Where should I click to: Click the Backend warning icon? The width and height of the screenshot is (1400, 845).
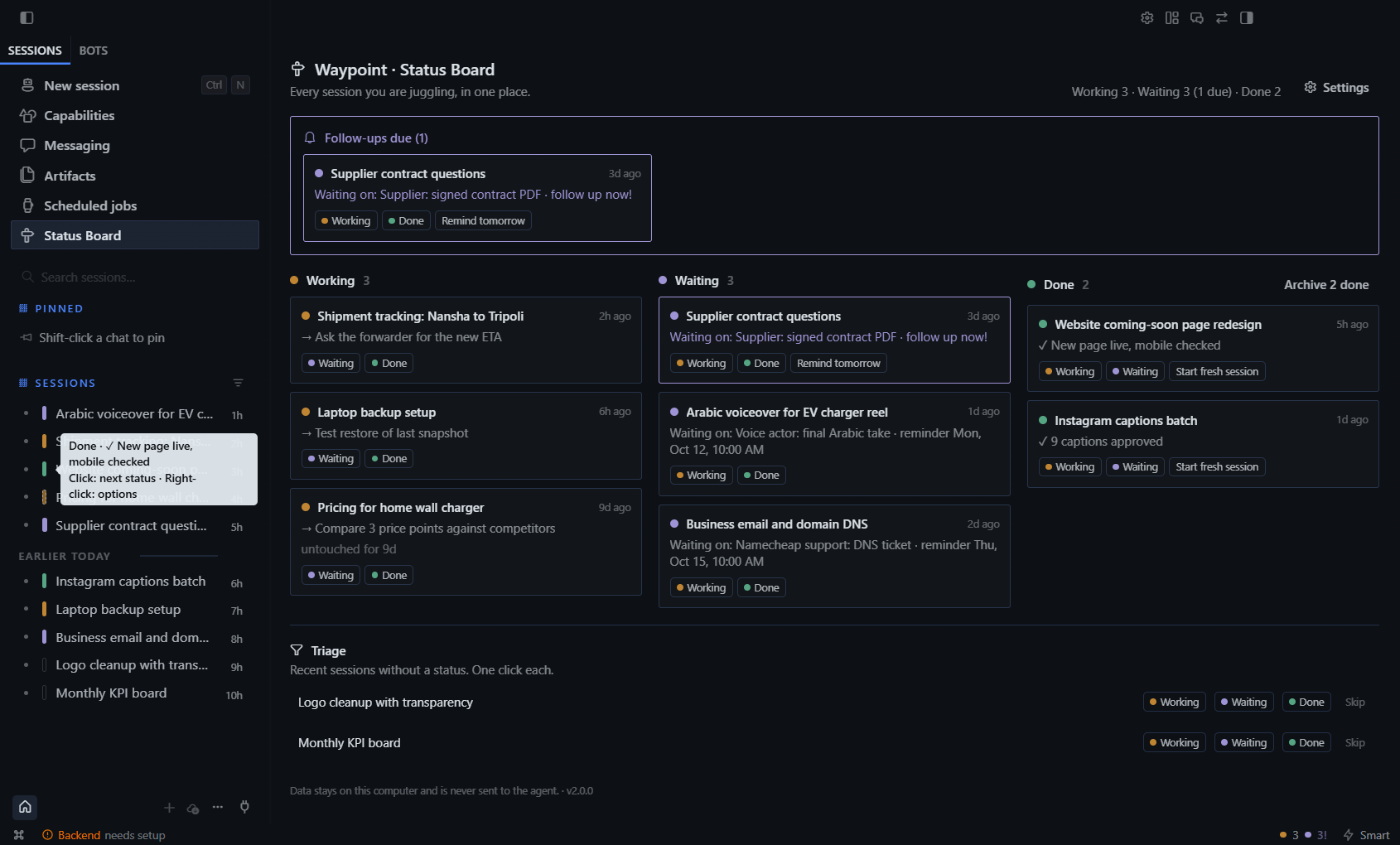coord(47,835)
